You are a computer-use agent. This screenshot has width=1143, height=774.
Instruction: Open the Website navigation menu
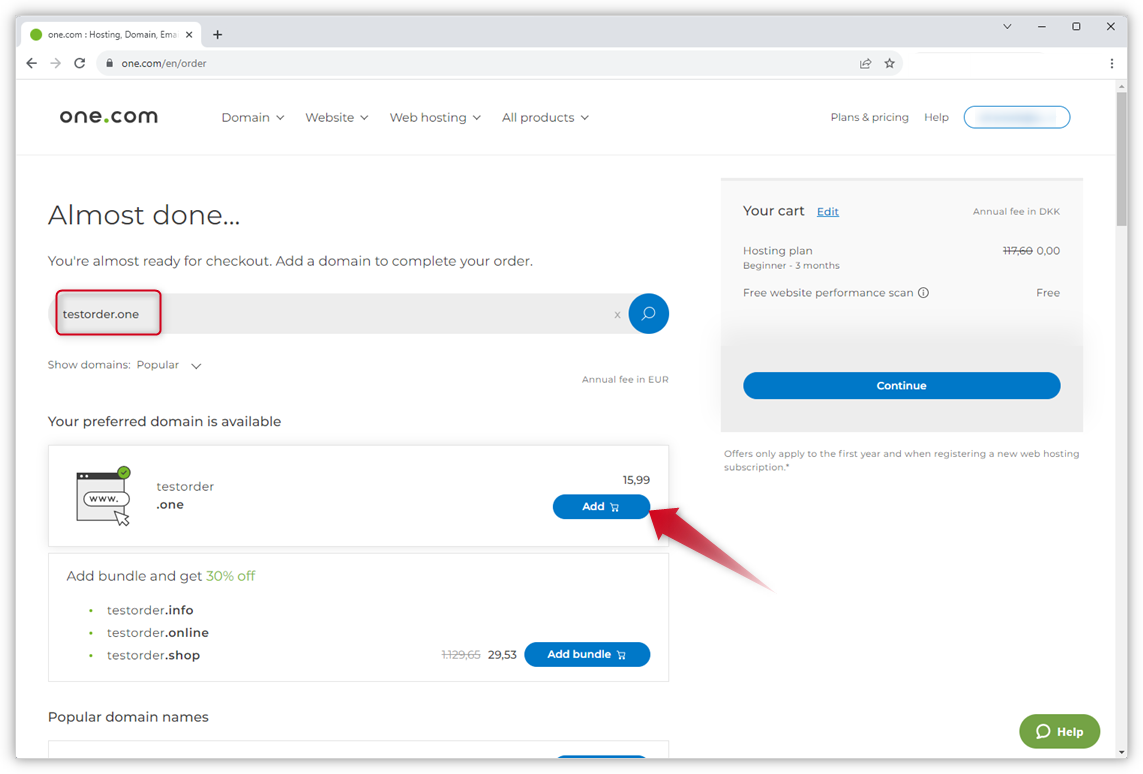point(336,117)
